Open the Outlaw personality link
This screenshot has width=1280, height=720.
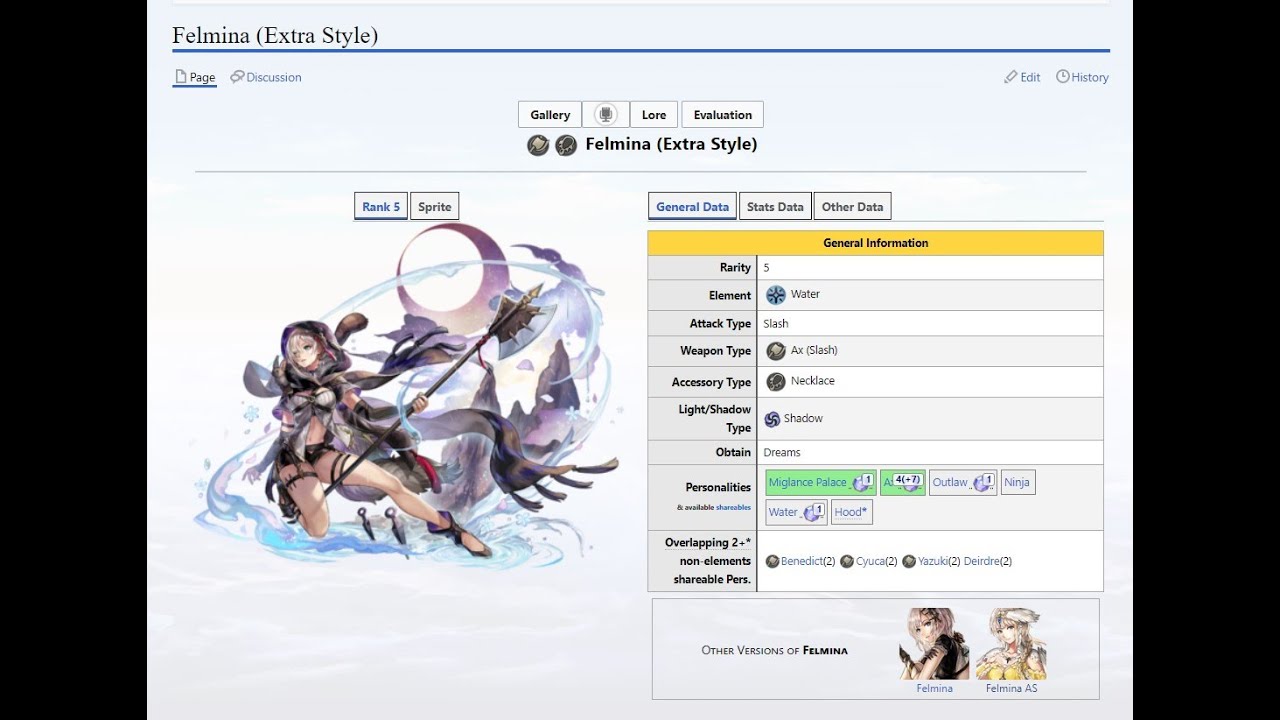[950, 482]
